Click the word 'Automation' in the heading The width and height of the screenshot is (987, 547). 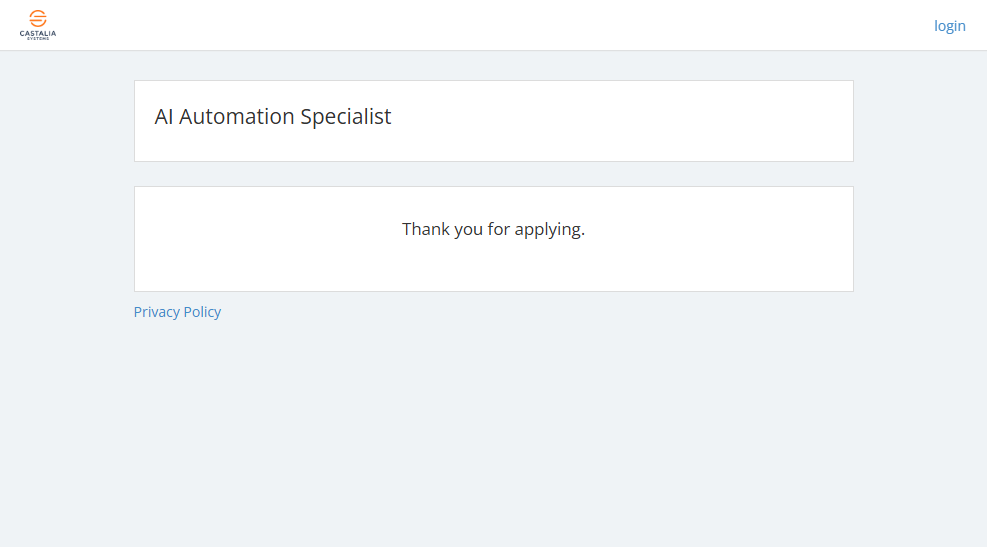coord(236,117)
